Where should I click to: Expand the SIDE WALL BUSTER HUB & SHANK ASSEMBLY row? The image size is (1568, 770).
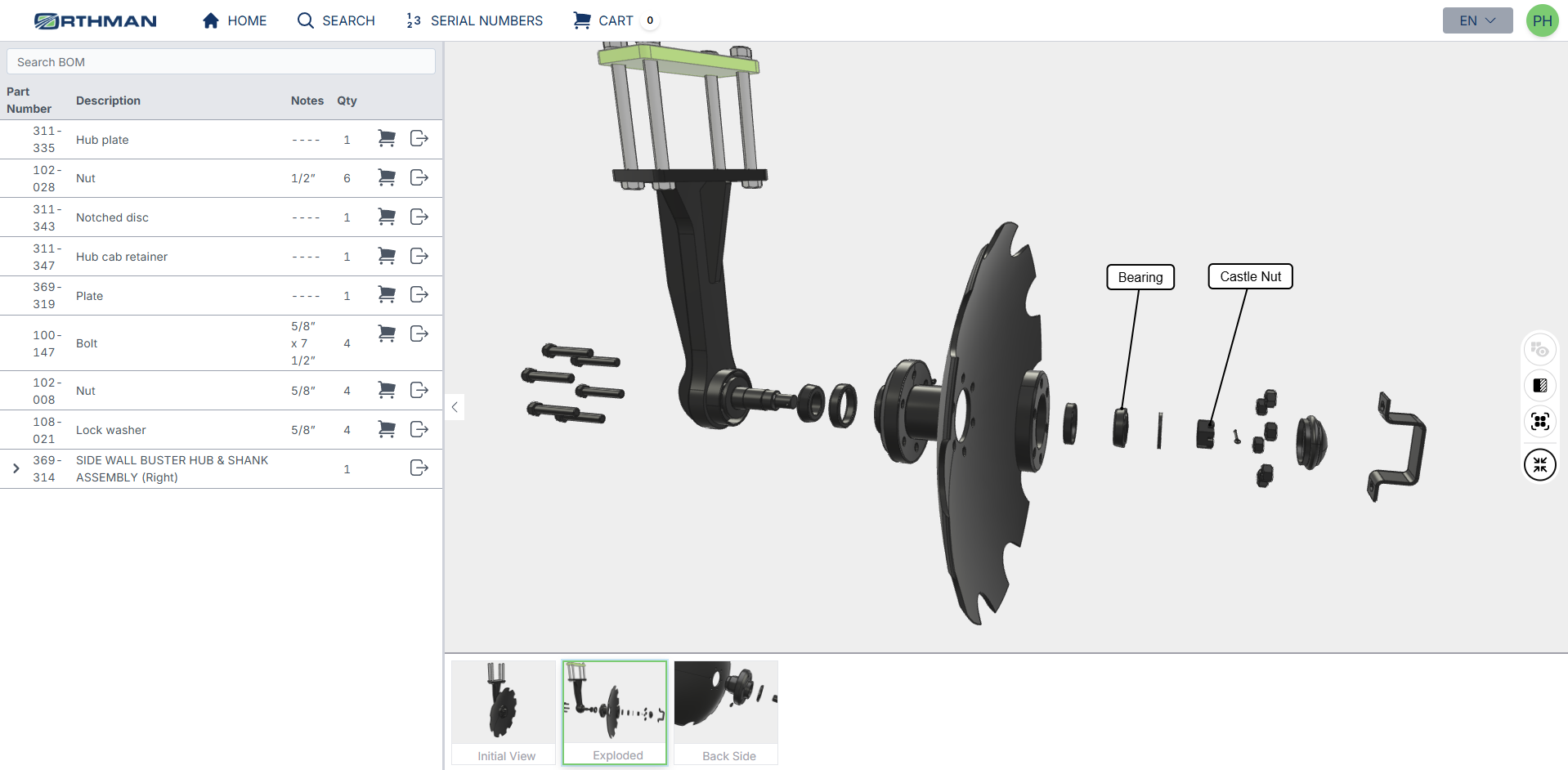[15, 468]
